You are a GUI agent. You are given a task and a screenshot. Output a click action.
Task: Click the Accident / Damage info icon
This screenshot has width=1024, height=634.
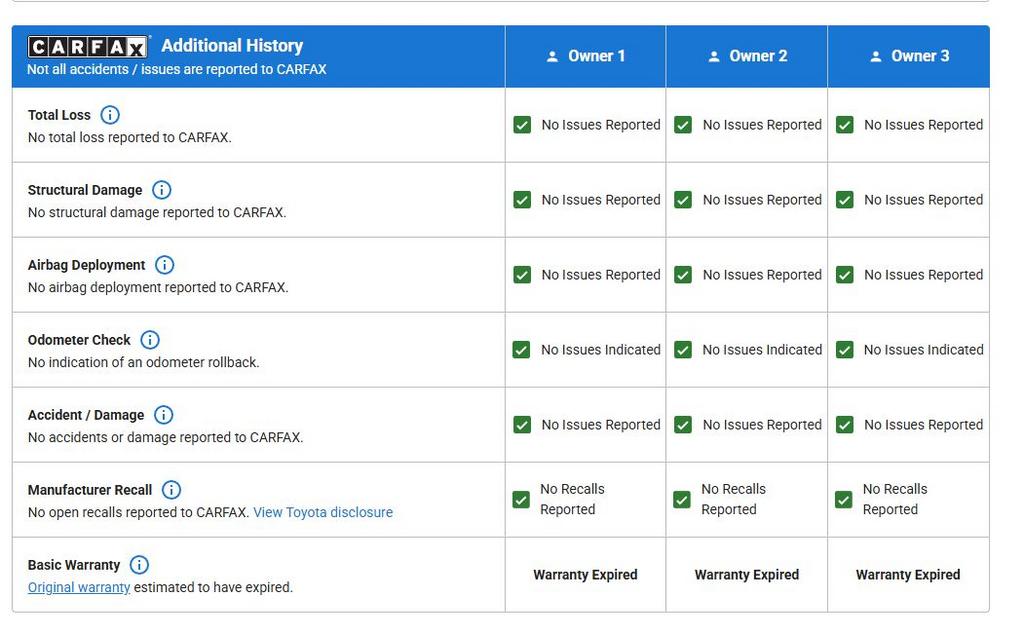coord(164,415)
